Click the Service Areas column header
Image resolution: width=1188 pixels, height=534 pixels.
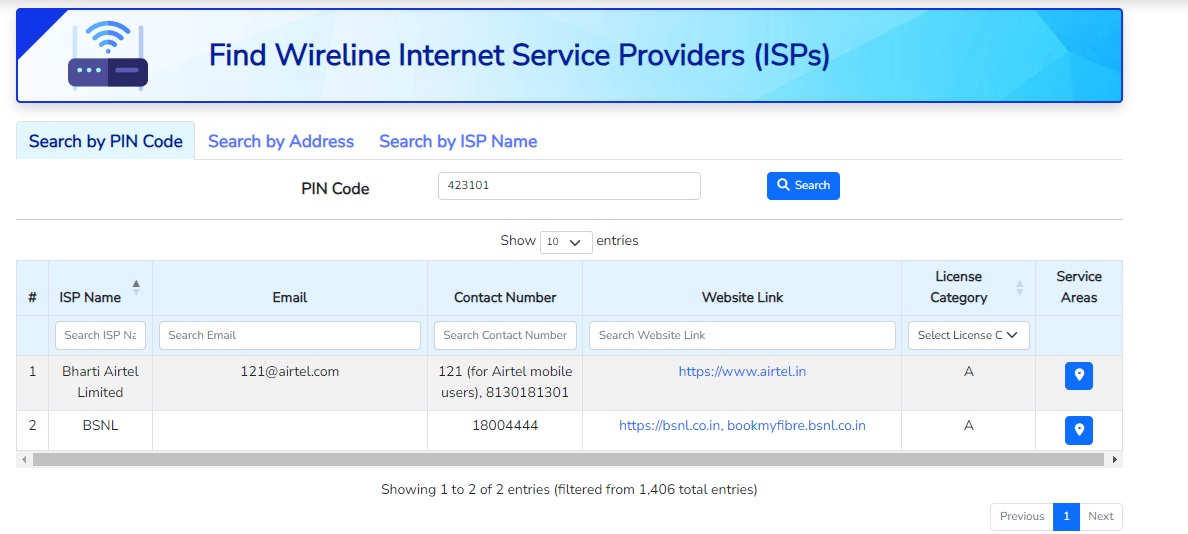click(x=1079, y=287)
